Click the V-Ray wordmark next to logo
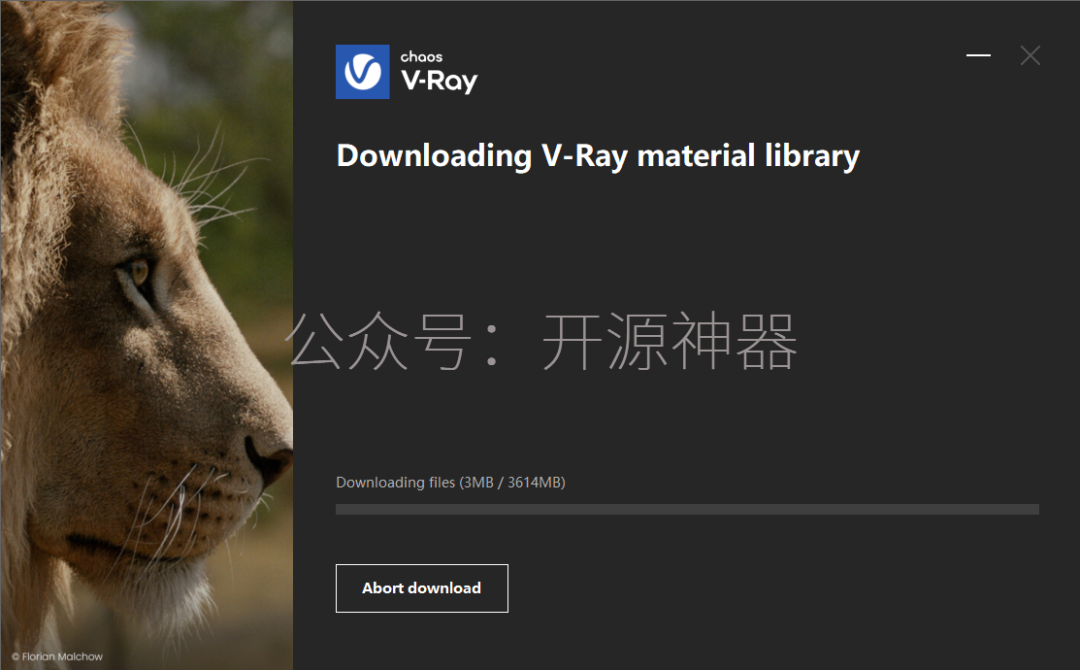This screenshot has height=670, width=1080. click(x=439, y=81)
